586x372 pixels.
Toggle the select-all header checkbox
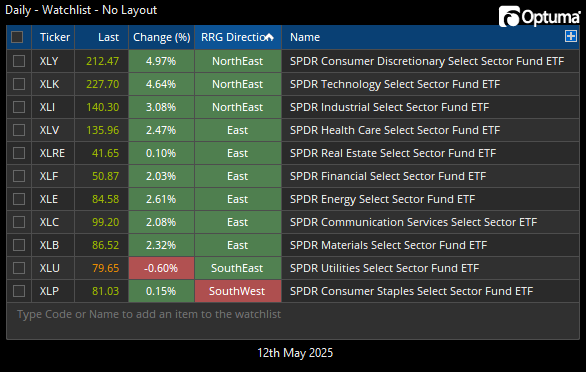coord(17,37)
